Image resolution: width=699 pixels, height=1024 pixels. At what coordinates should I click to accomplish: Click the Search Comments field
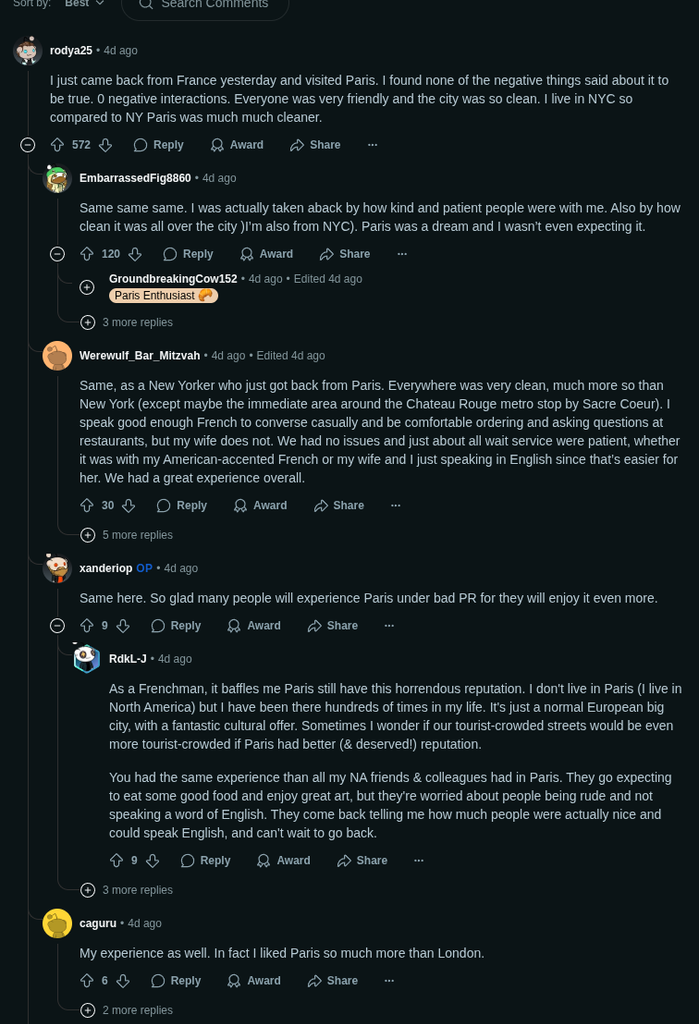pyautogui.click(x=215, y=4)
